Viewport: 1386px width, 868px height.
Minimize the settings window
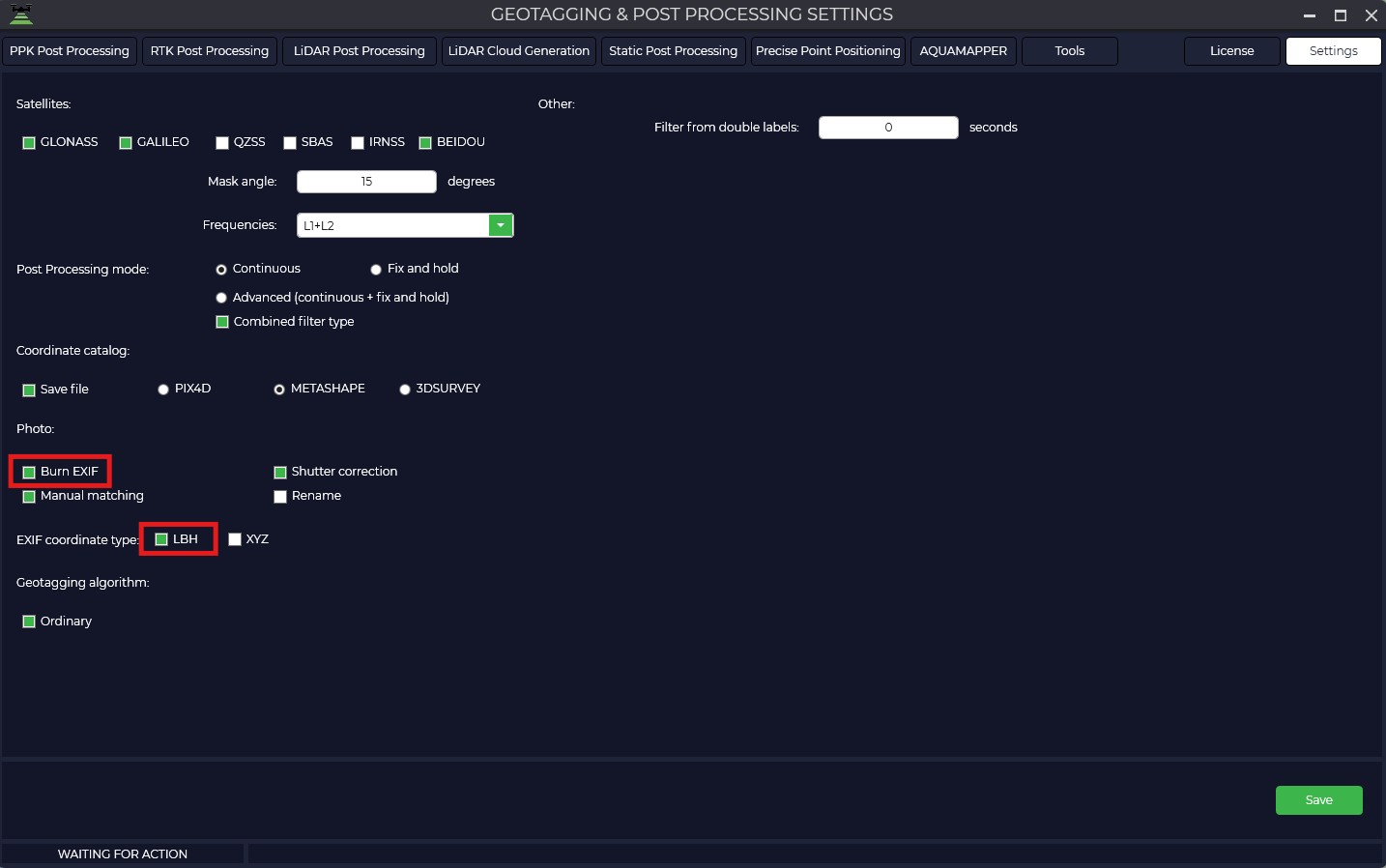click(x=1310, y=15)
